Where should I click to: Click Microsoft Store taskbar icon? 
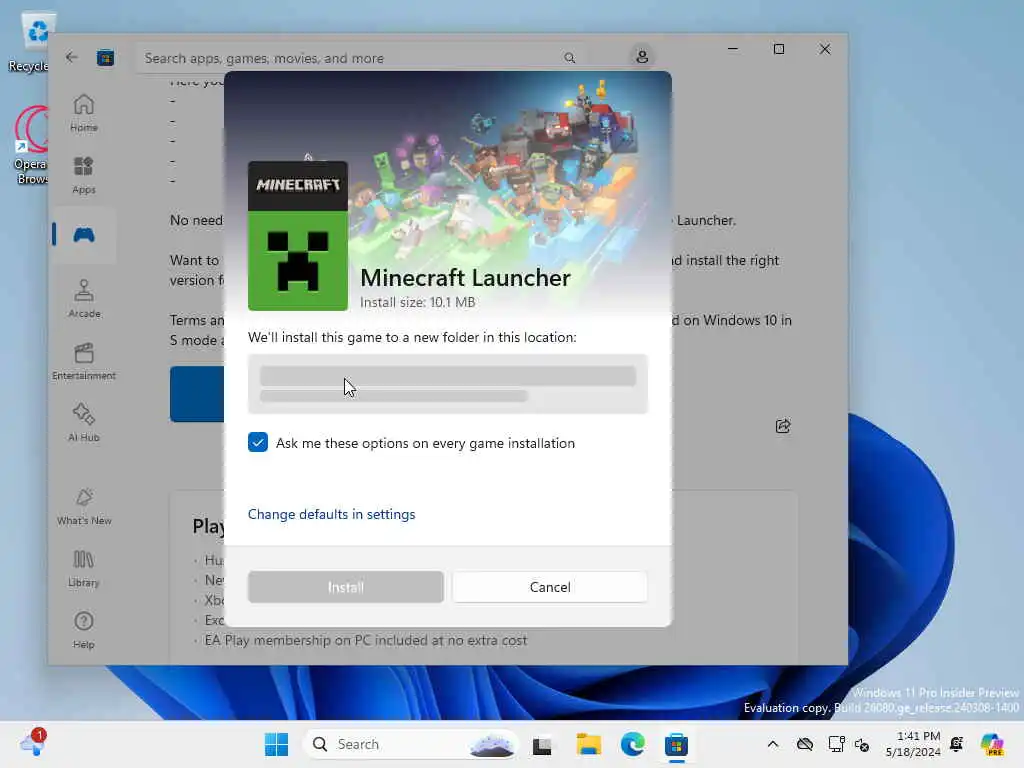tap(676, 744)
